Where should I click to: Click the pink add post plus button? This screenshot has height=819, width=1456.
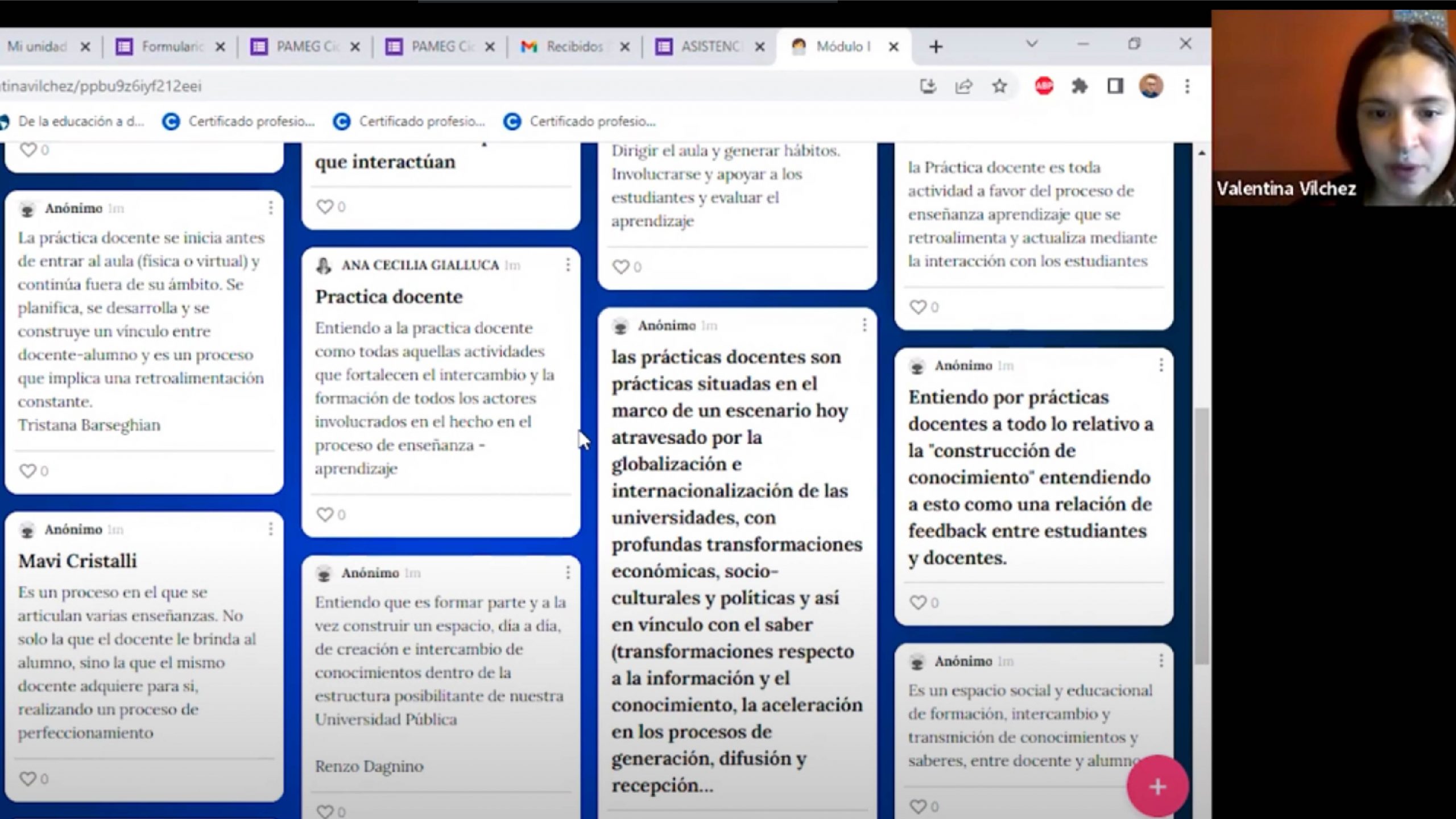click(1157, 787)
